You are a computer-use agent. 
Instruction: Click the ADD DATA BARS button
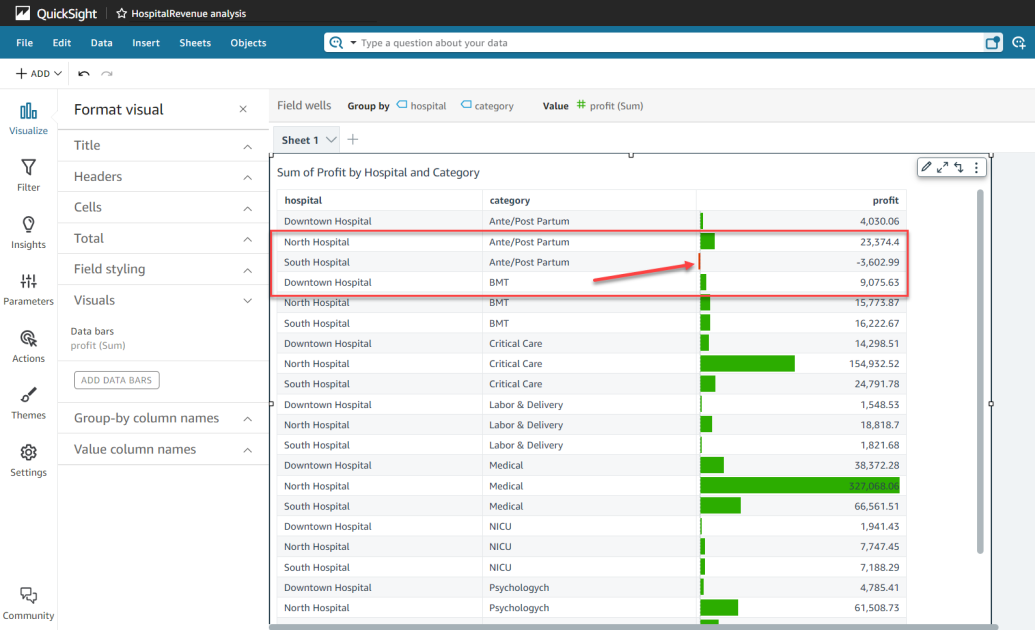pos(116,379)
